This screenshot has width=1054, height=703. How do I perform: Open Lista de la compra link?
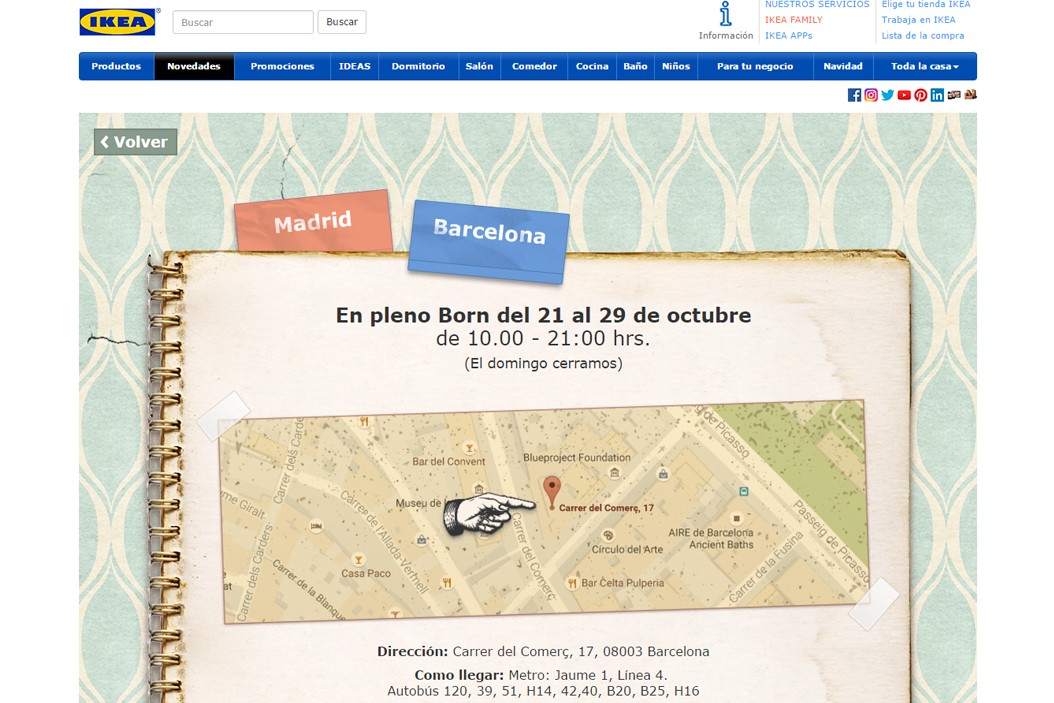pyautogui.click(x=923, y=36)
